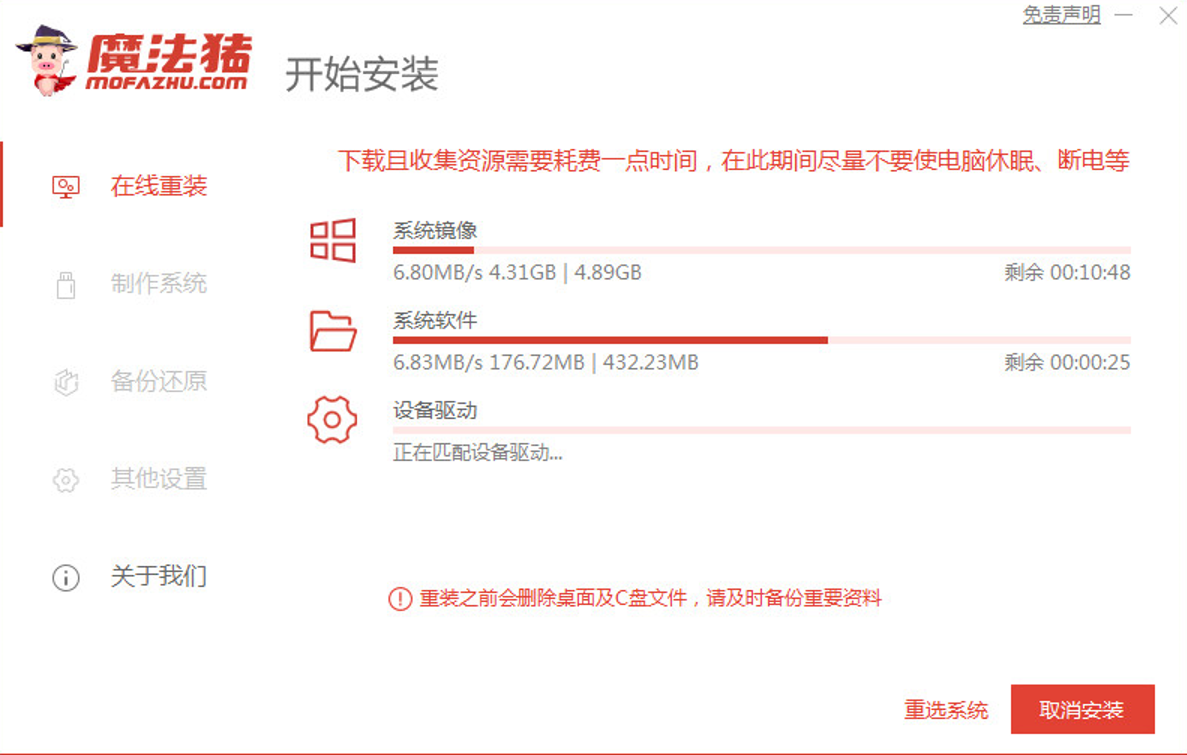The height and width of the screenshot is (755, 1187).
Task: Minimize the installer window
Action: click(1126, 16)
